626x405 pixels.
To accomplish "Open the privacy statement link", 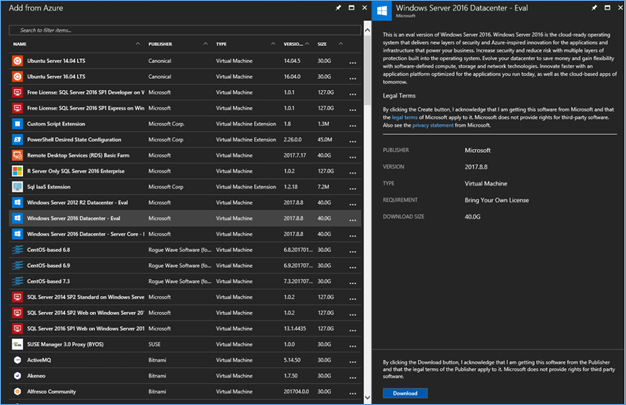I will pos(433,125).
